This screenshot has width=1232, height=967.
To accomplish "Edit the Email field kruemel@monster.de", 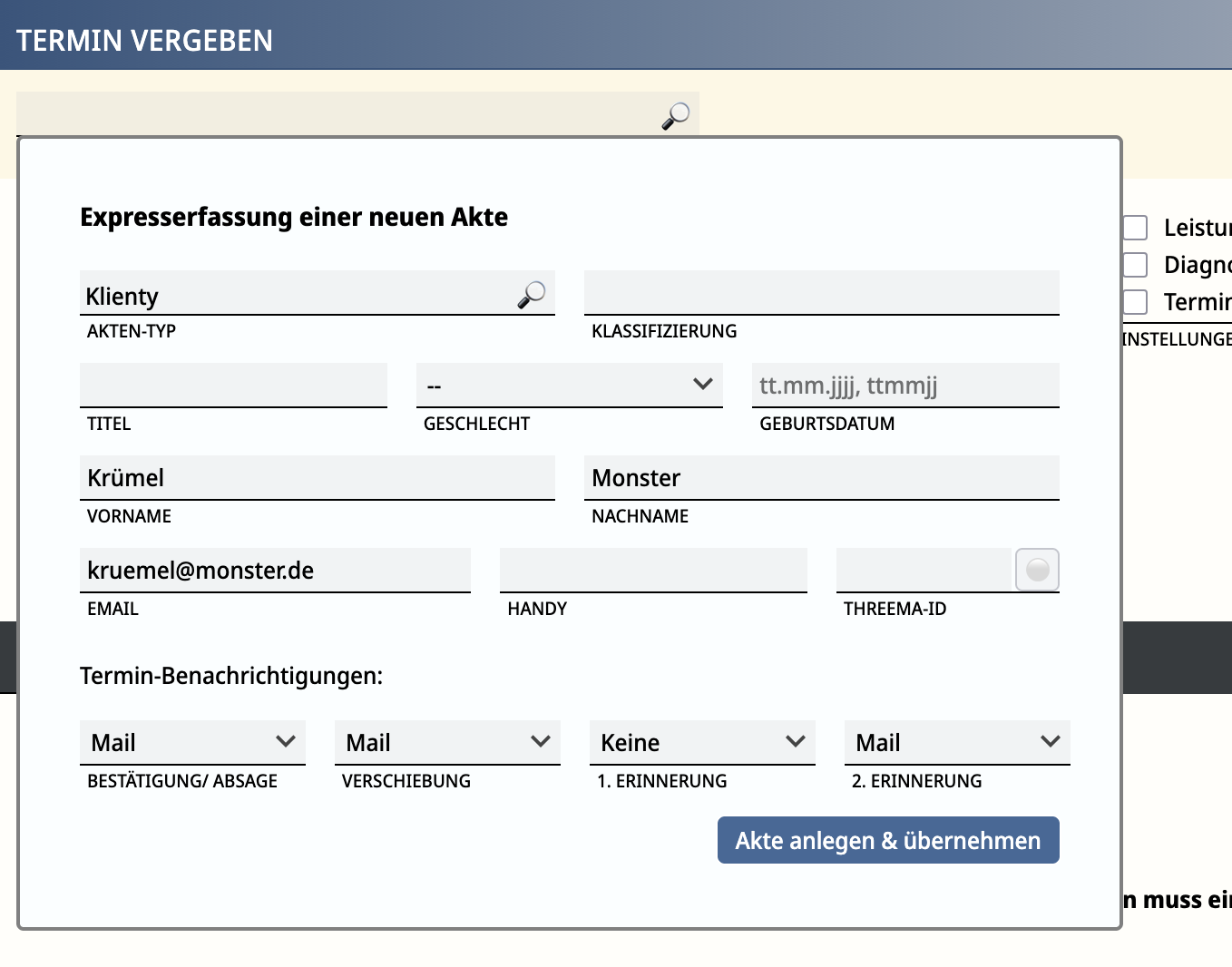I will tap(275, 571).
